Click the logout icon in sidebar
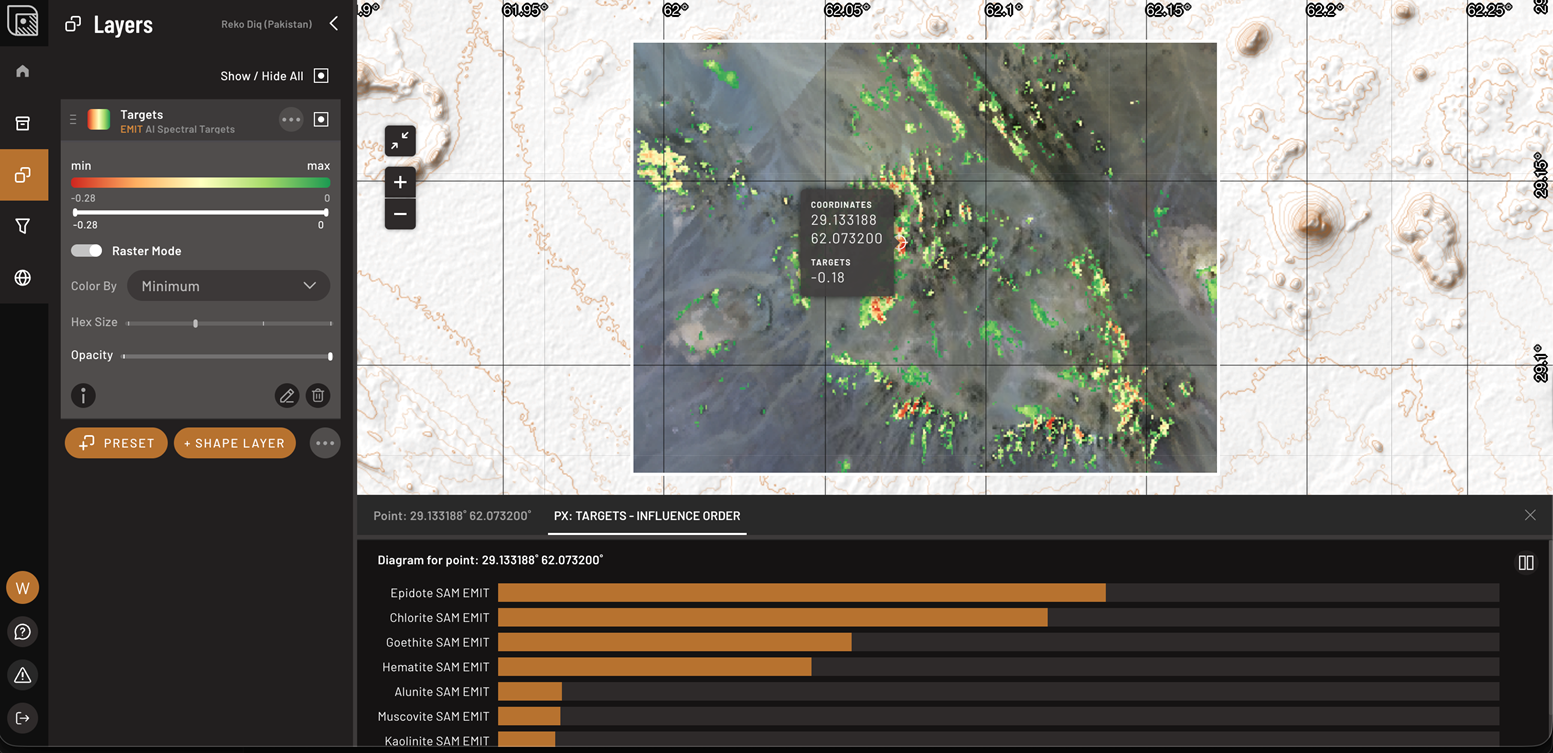Image resolution: width=1553 pixels, height=753 pixels. coord(23,718)
